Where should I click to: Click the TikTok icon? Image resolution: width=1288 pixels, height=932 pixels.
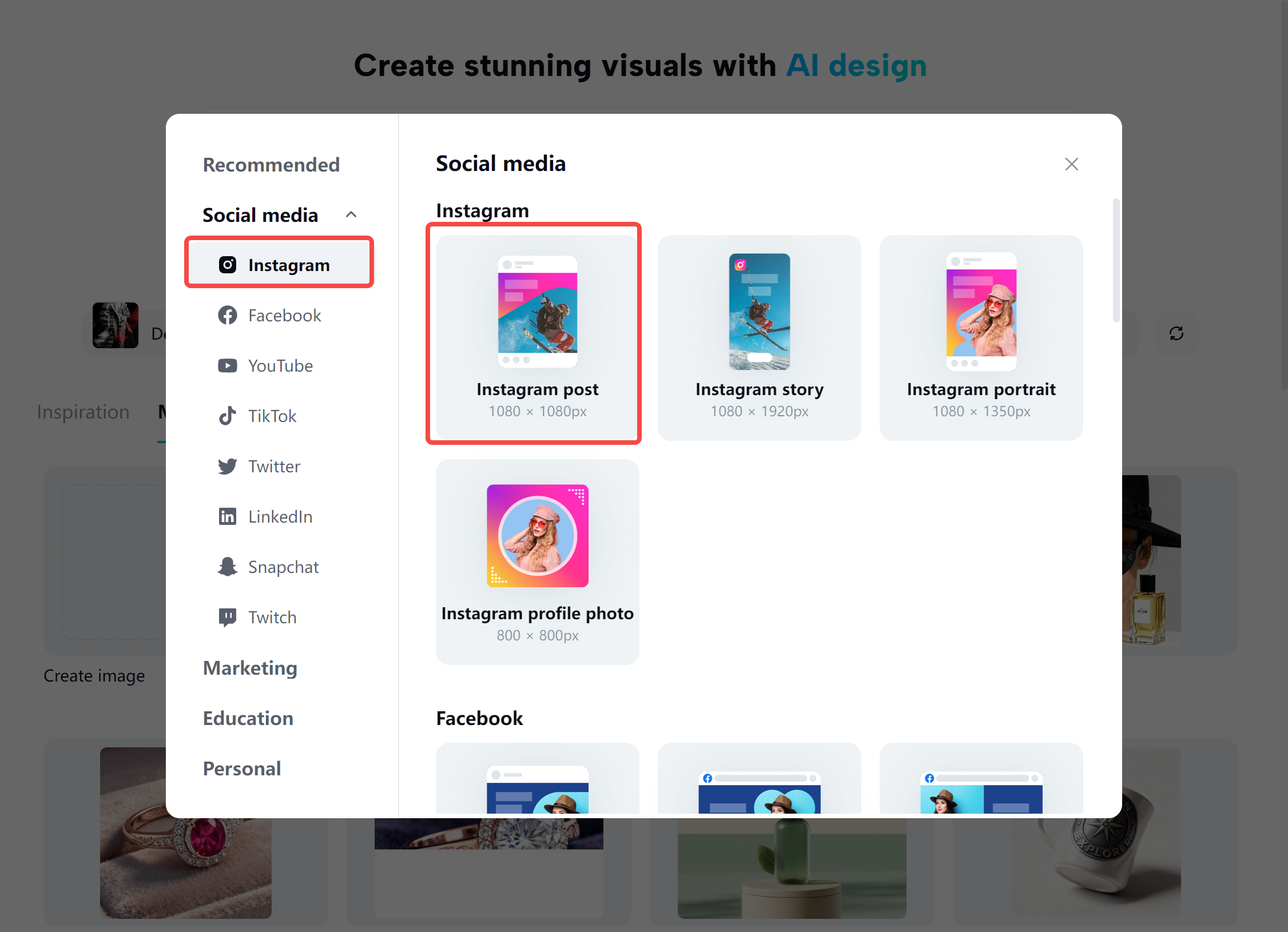pyautogui.click(x=228, y=416)
